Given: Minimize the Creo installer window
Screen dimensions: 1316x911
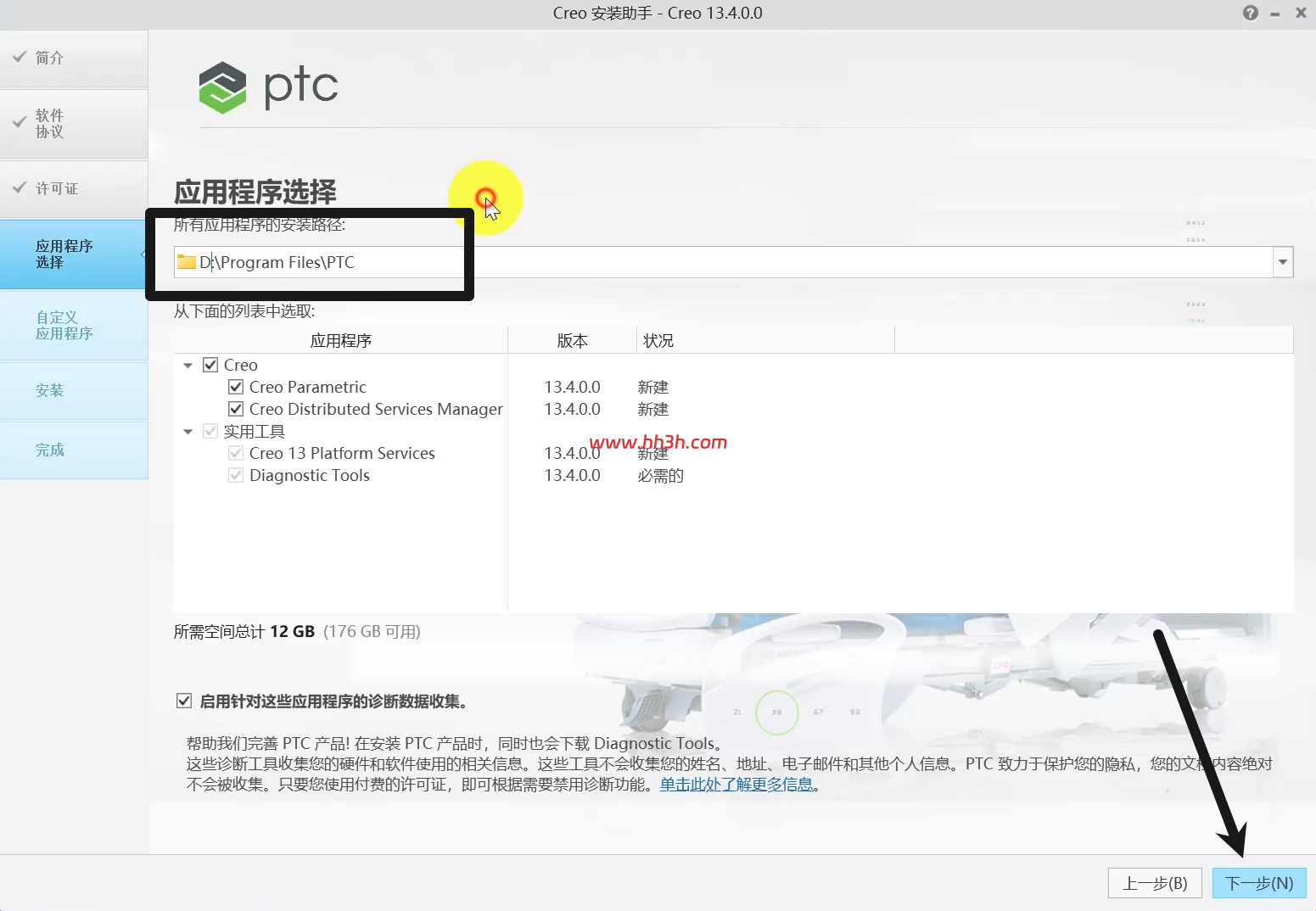Looking at the screenshot, I should pos(1274,14).
